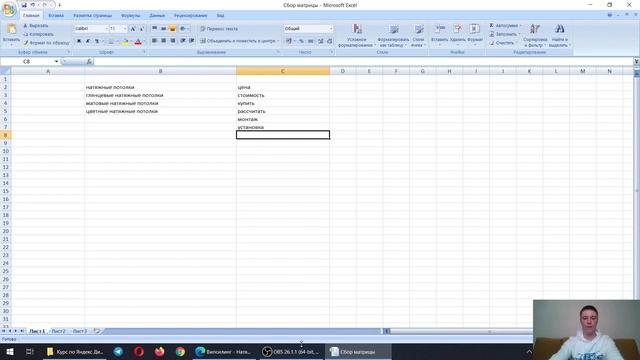The image size is (640, 360).
Task: Switch to the Рецензирование ribbon tab
Action: 191,16
